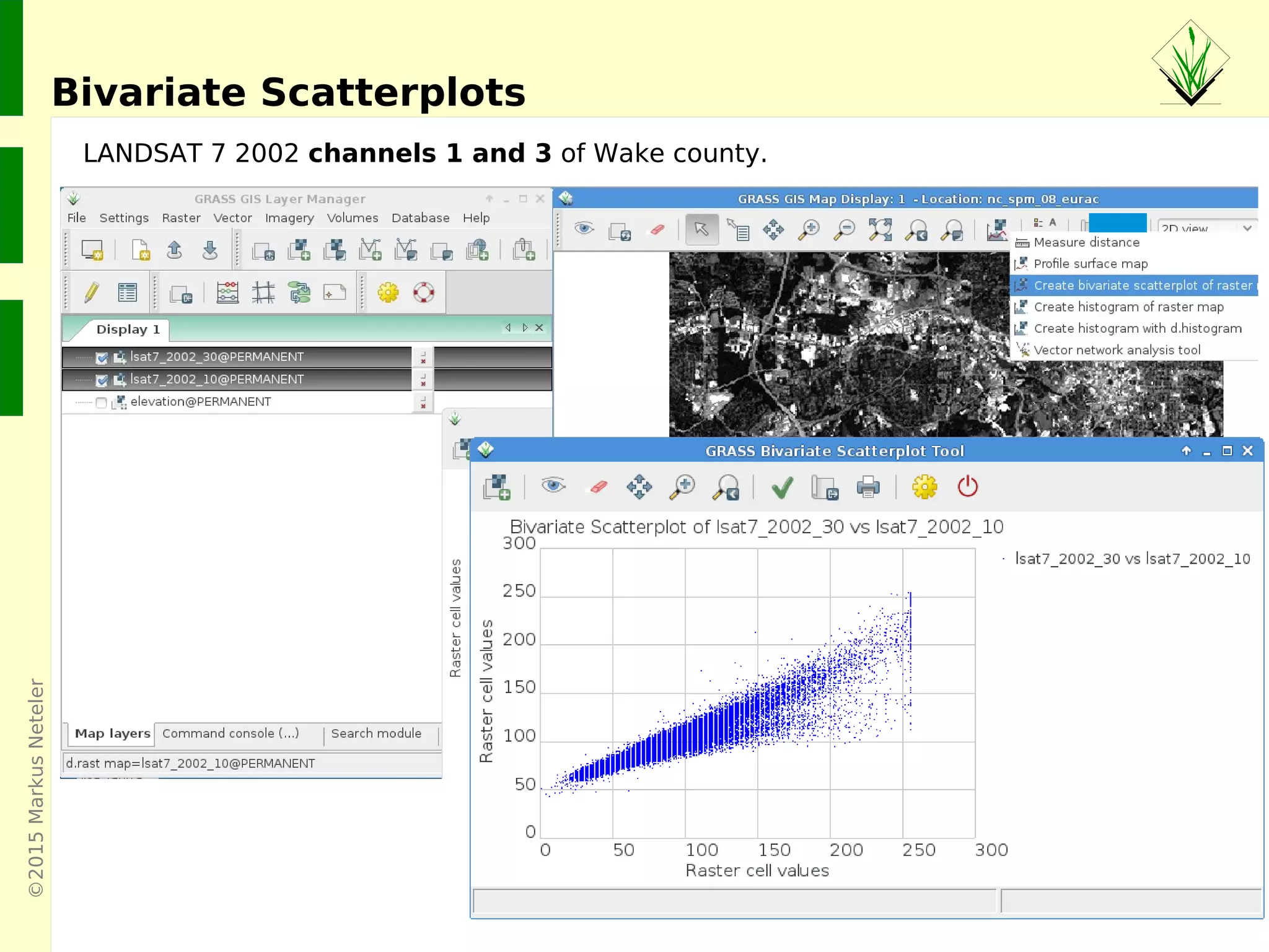Select raster maps icon in Scatterplot Tool
Screen dimensions: 1269x952
pyautogui.click(x=496, y=487)
